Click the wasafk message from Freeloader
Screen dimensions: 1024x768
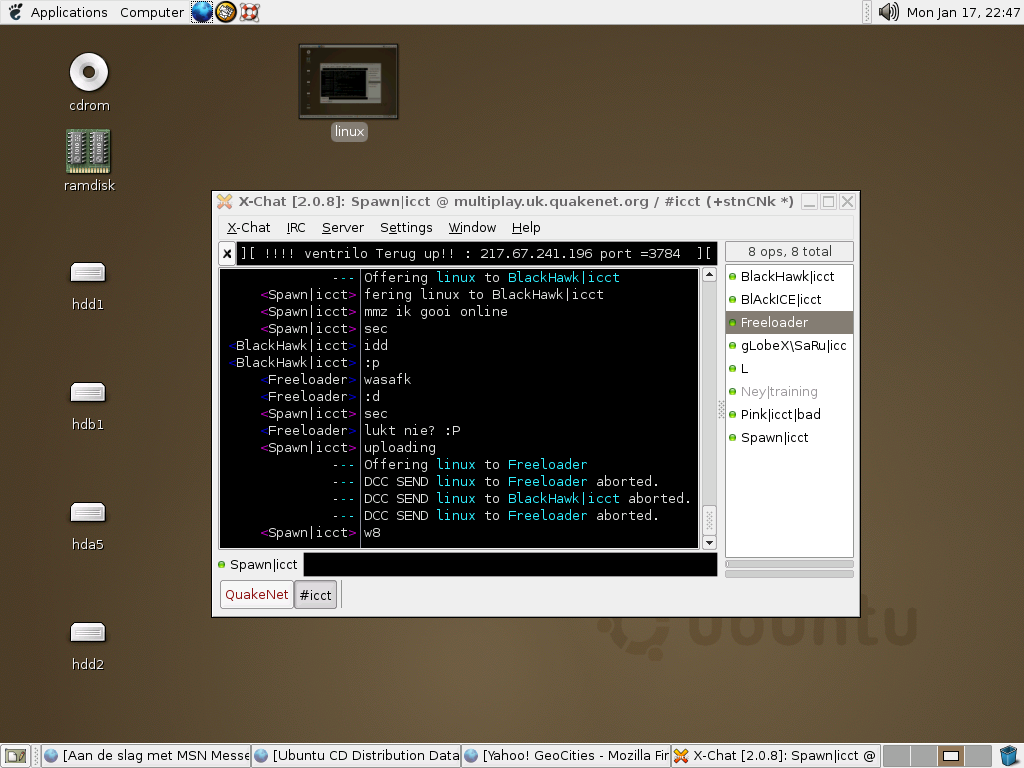click(387, 379)
